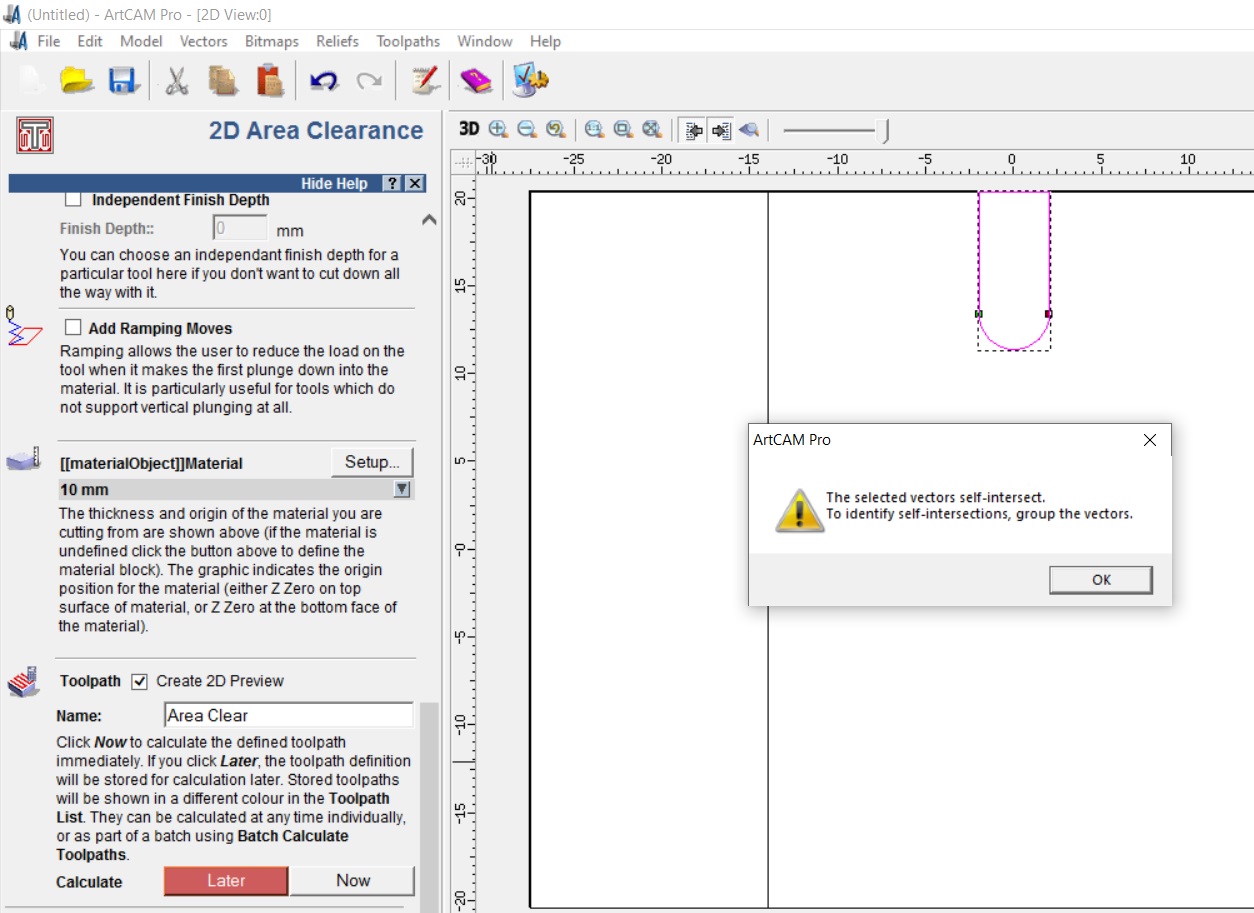This screenshot has height=913, width=1254.
Task: Enable Independent Finish Depth checkbox
Action: 73,200
